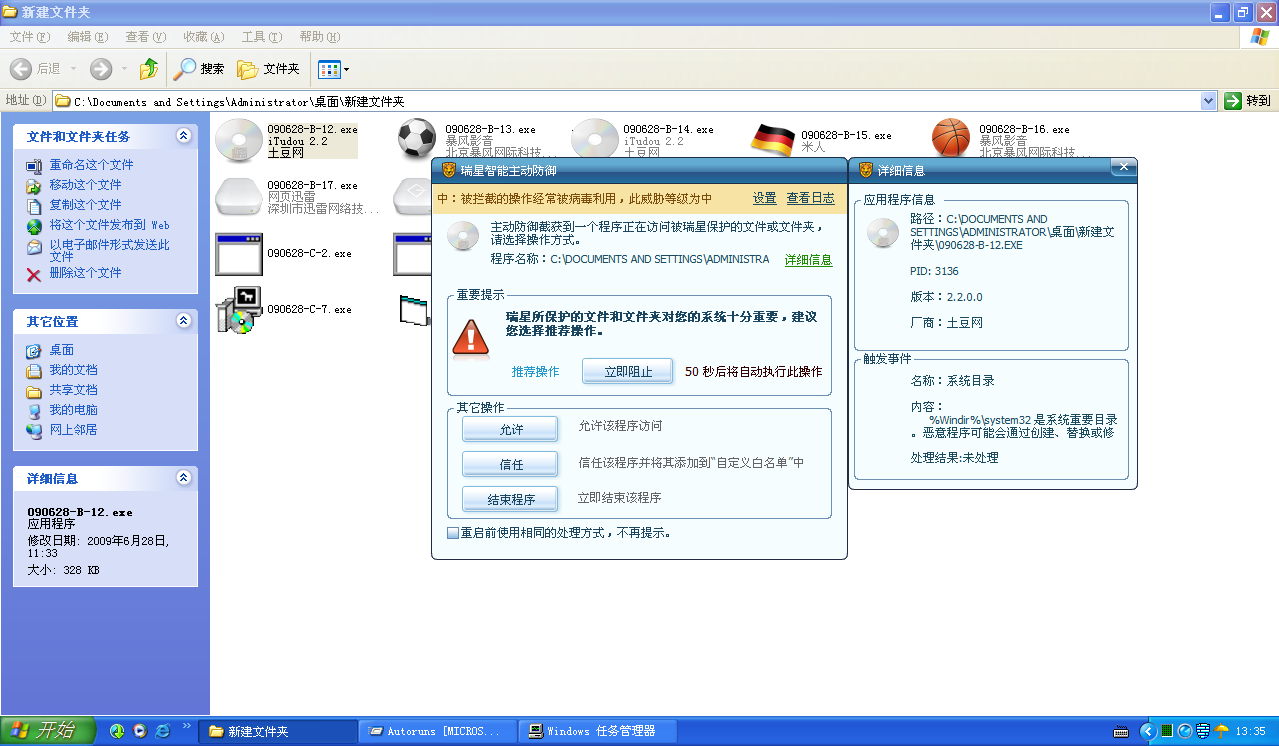Open the Edit (编辑) menu

(x=87, y=37)
